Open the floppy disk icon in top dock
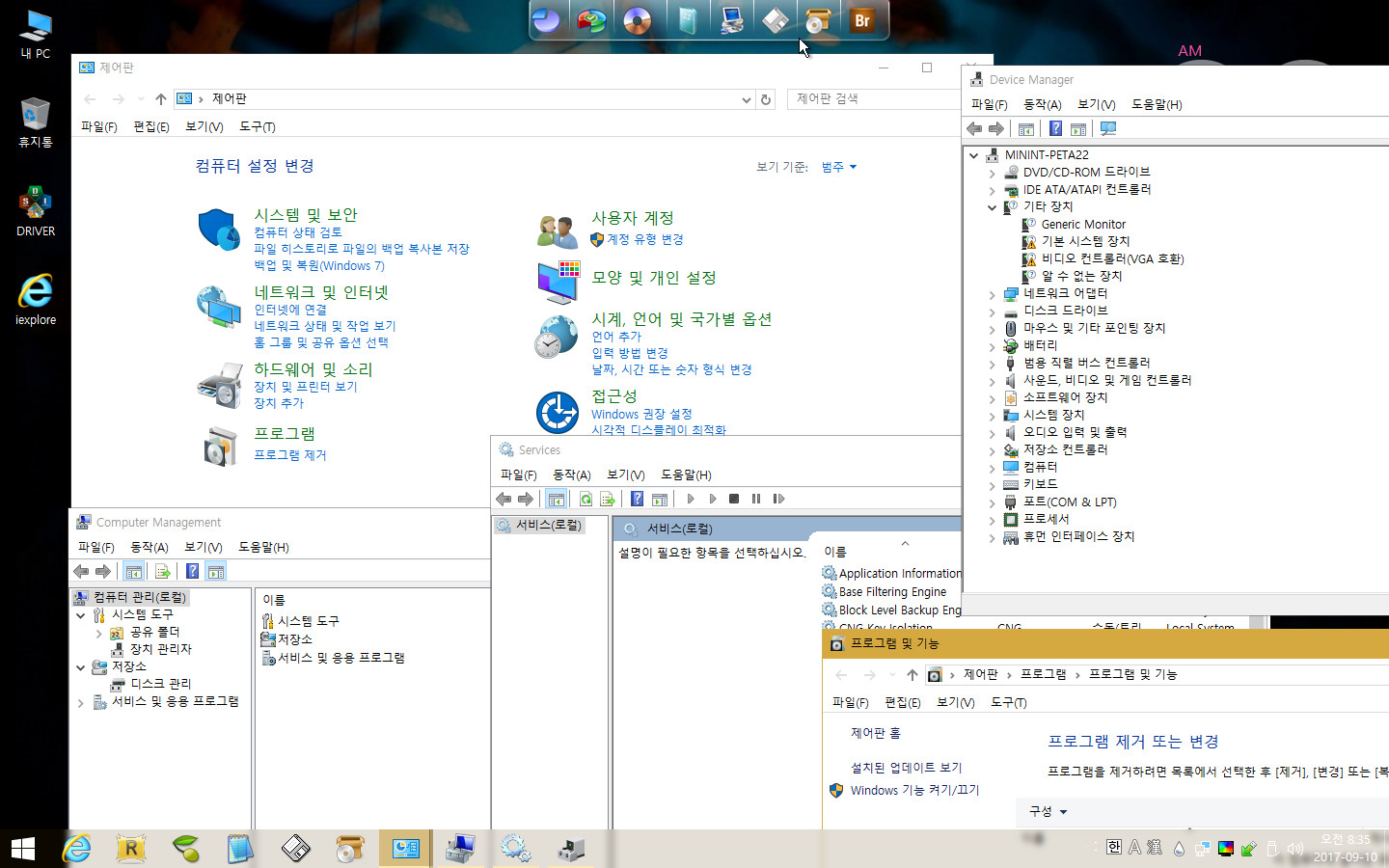 (776, 20)
